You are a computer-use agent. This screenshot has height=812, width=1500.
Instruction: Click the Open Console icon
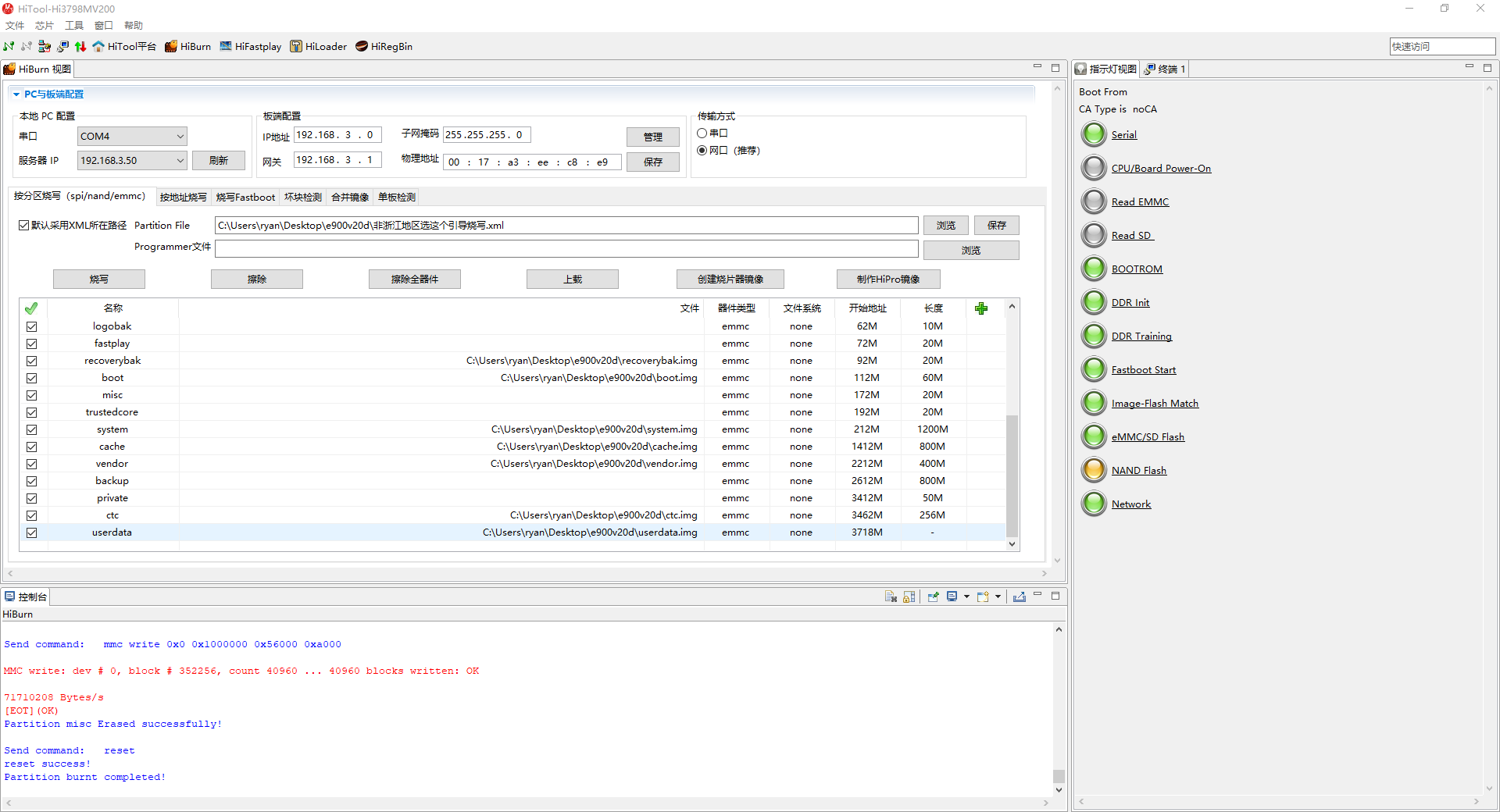983,597
